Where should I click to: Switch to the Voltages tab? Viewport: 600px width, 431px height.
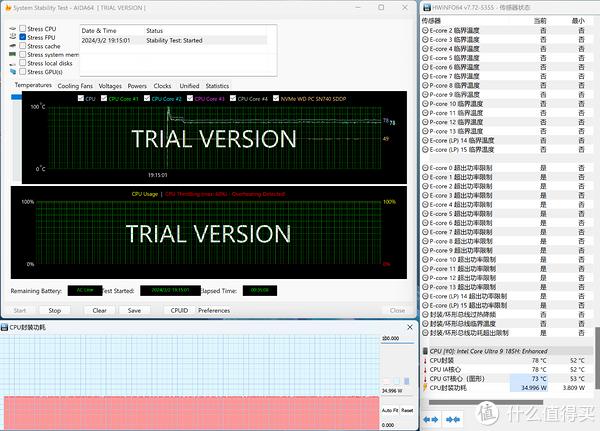click(110, 86)
